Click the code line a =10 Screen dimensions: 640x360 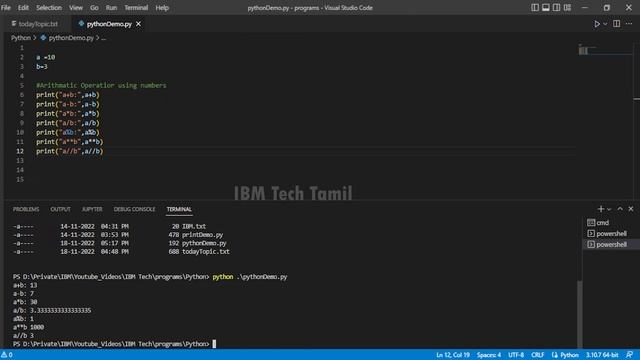[x=45, y=57]
